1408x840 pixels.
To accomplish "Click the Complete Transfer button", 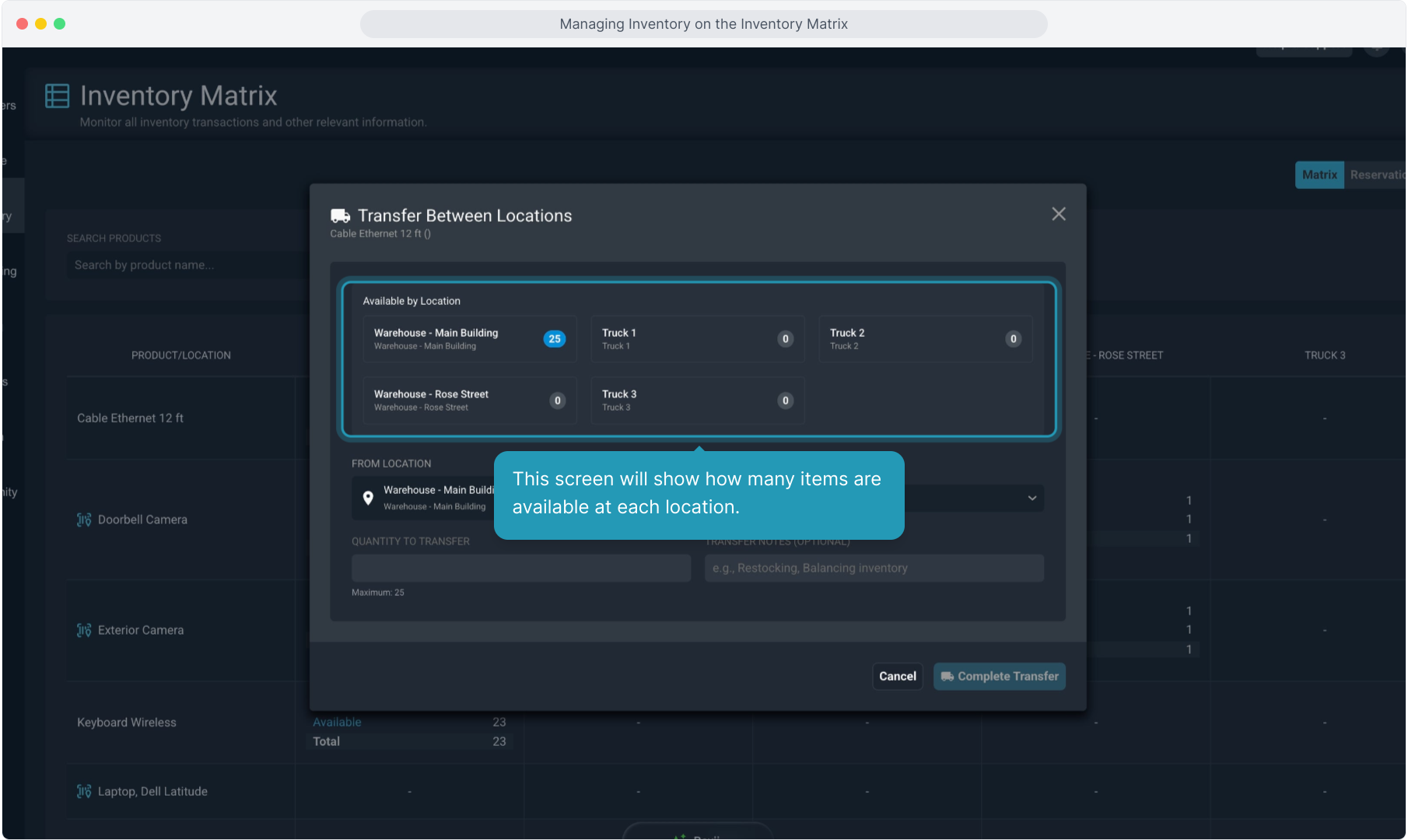I will pos(999,677).
